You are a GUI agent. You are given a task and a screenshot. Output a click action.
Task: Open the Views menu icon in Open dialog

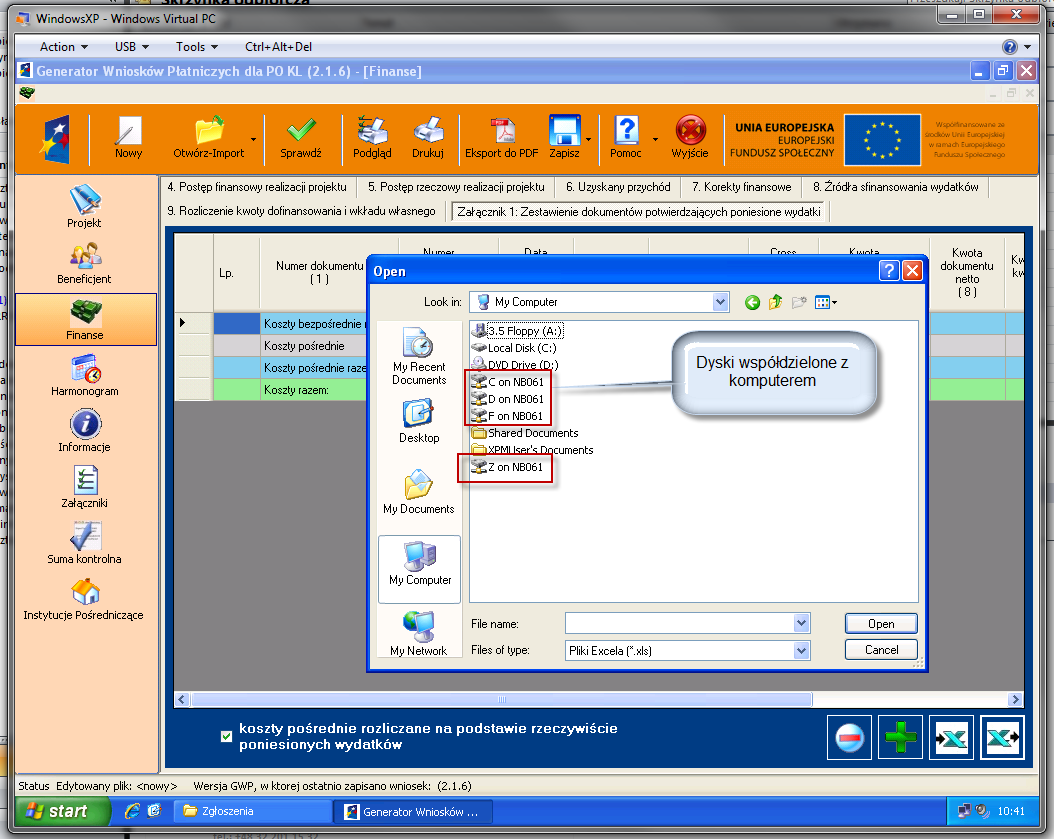point(825,303)
